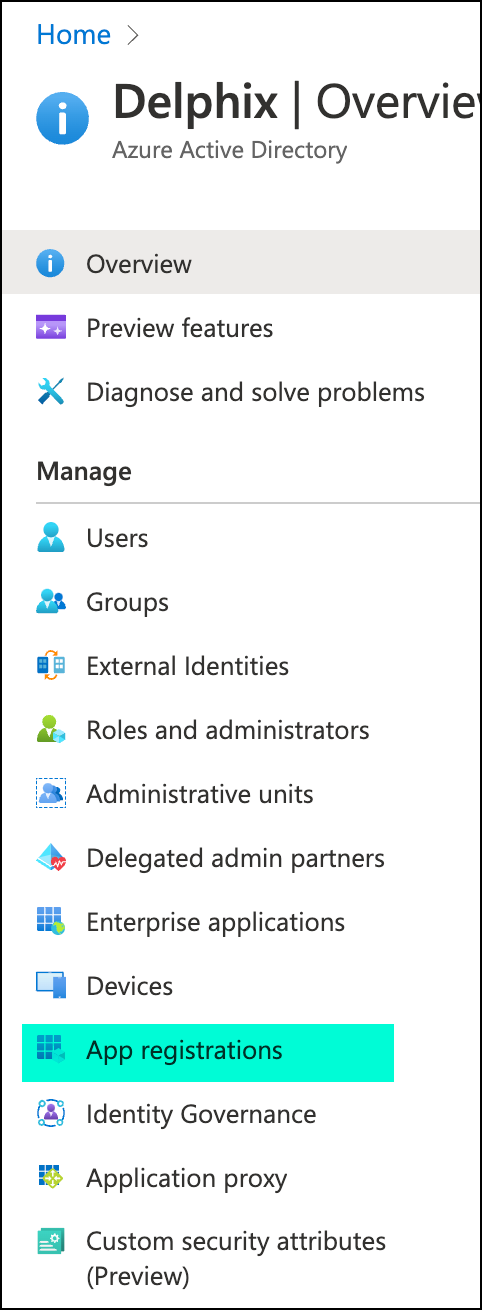Click the Overview info icon in sidebar
This screenshot has height=1310, width=482.
click(50, 264)
